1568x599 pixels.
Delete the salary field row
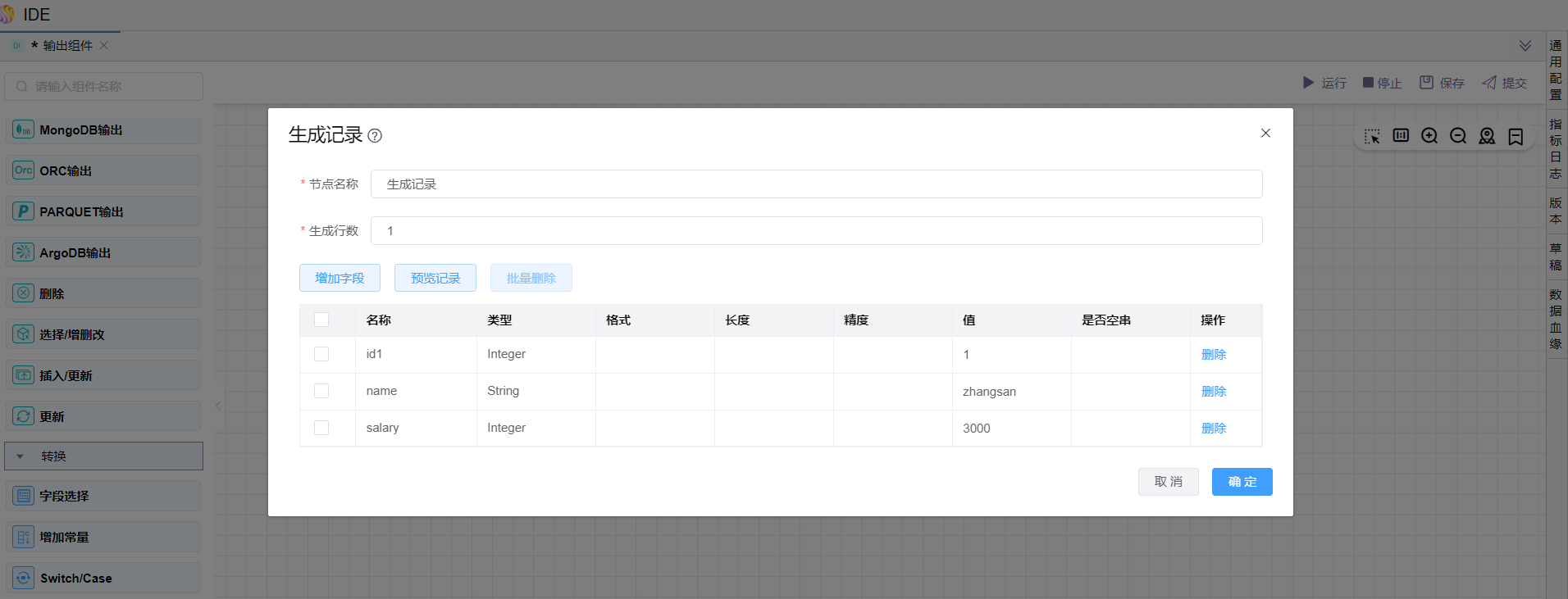pos(1214,428)
